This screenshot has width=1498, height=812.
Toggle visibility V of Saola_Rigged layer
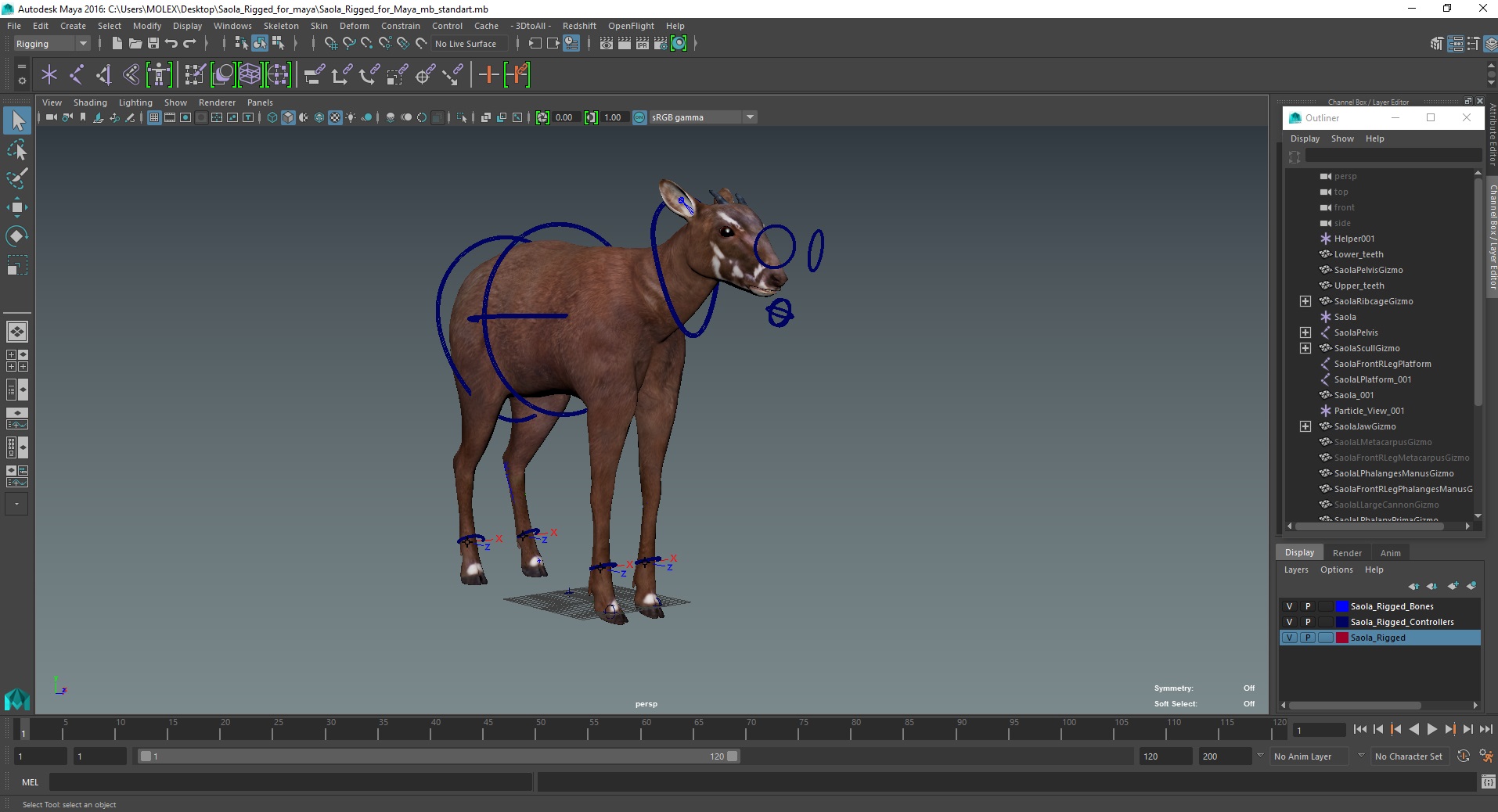(x=1289, y=638)
